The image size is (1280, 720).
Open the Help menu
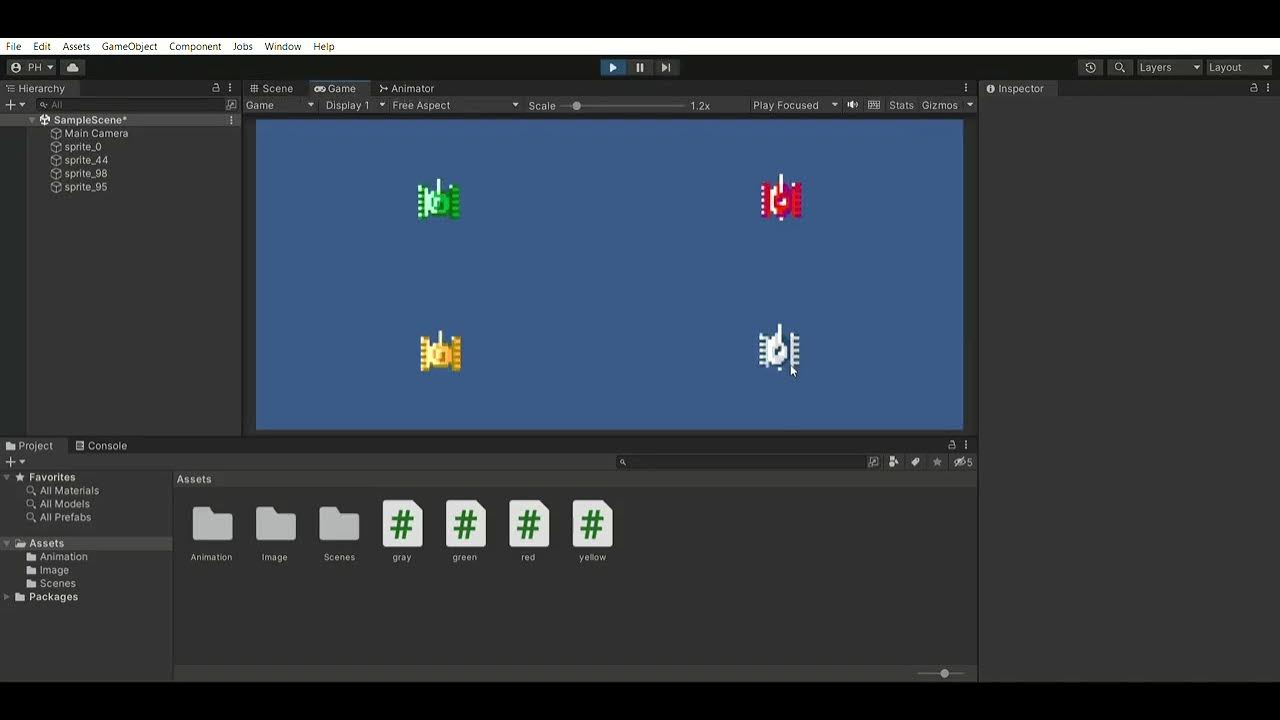pos(323,46)
